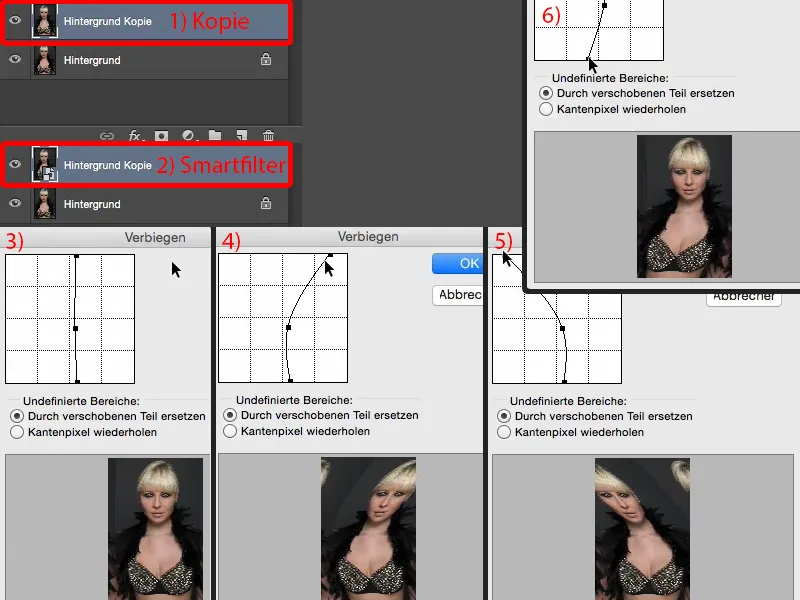800x600 pixels.
Task: Hide Hintergrund layer in Smartfilter layers panel
Action: pyautogui.click(x=15, y=203)
